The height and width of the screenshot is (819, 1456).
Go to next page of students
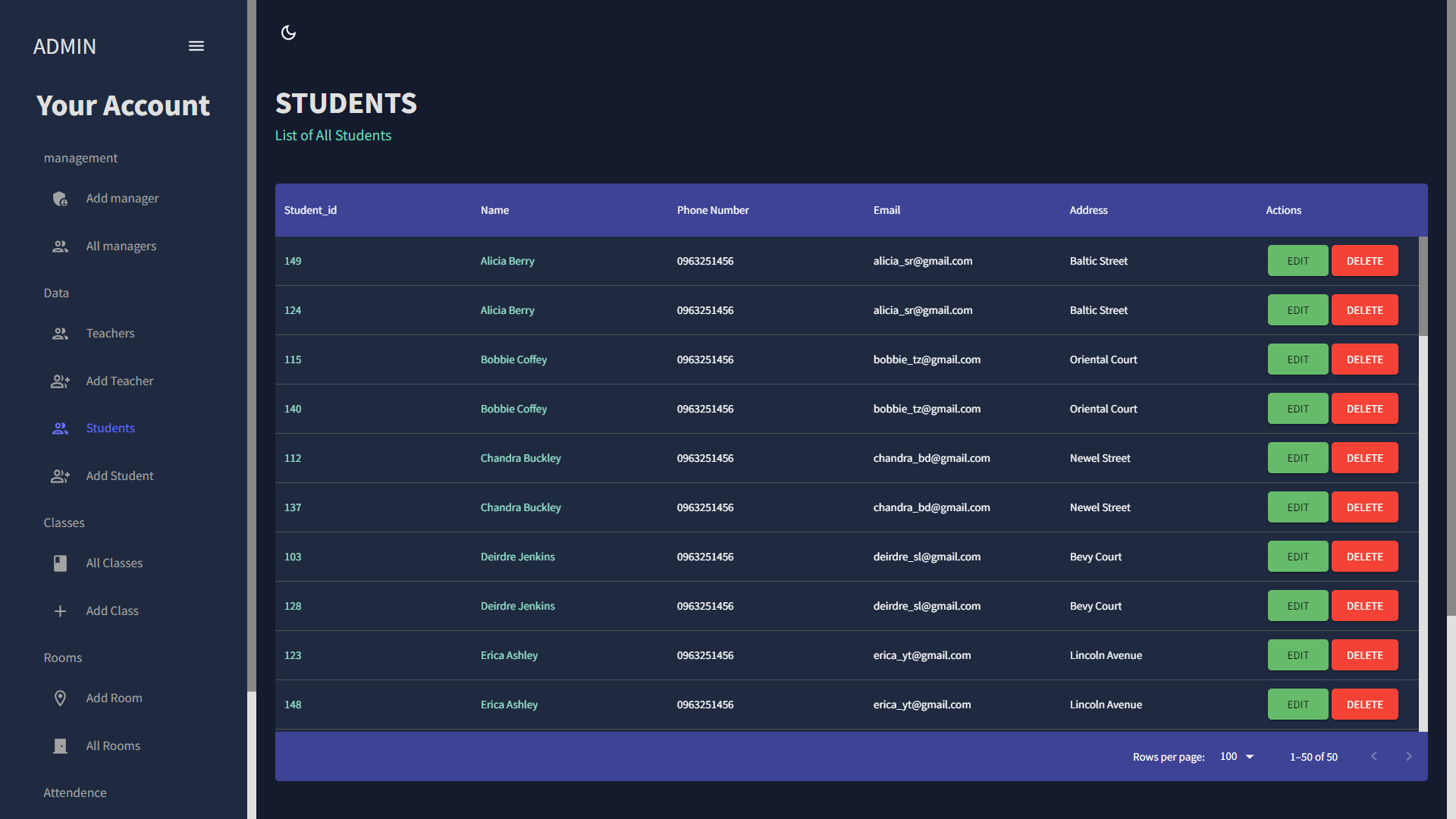click(x=1408, y=757)
